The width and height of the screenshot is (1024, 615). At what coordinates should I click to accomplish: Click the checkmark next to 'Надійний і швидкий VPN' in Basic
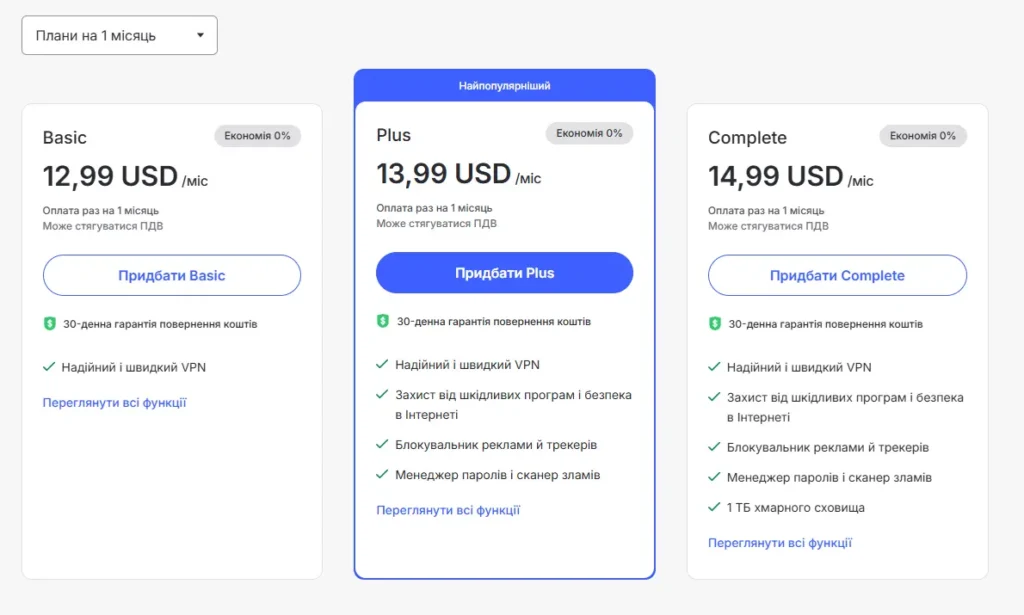[x=51, y=365]
